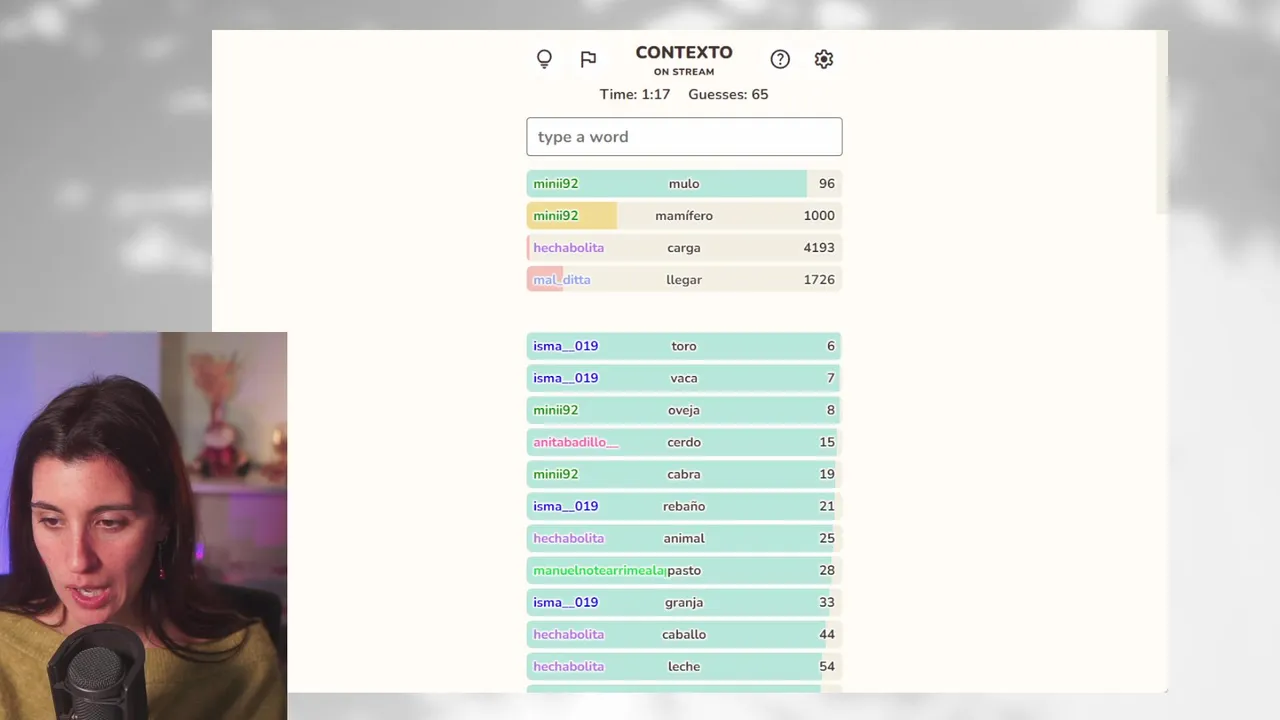
Task: Select the 'cerdo' guess row
Action: [x=684, y=442]
